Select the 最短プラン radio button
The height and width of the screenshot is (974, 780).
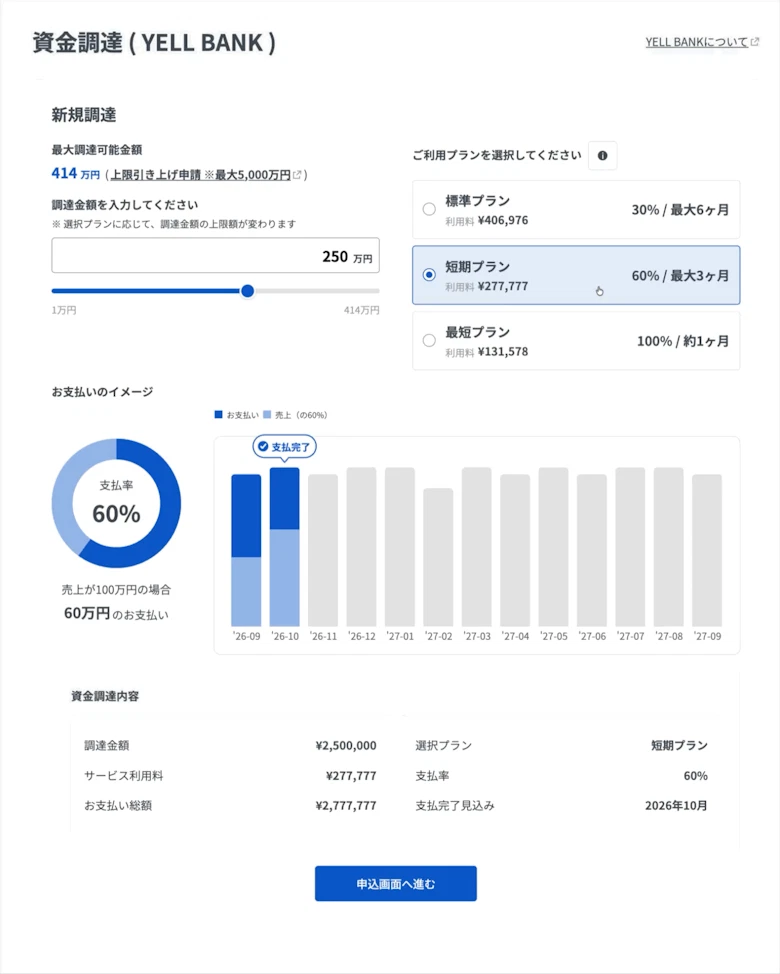pos(429,340)
